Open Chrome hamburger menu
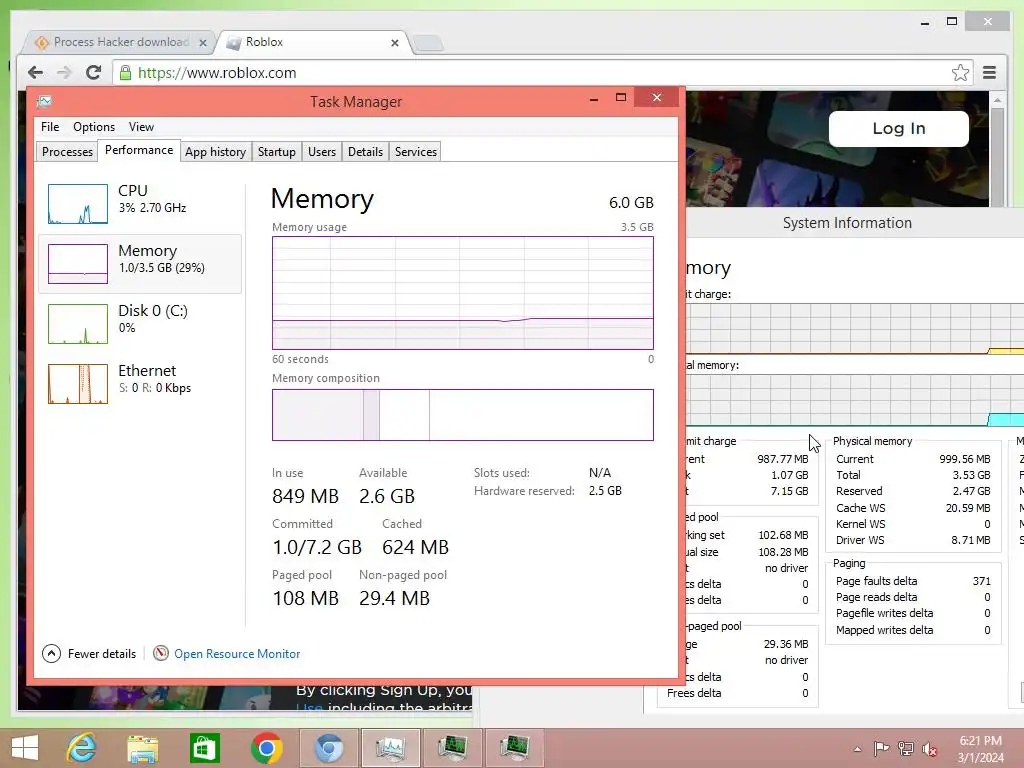Viewport: 1024px width, 768px height. [989, 72]
